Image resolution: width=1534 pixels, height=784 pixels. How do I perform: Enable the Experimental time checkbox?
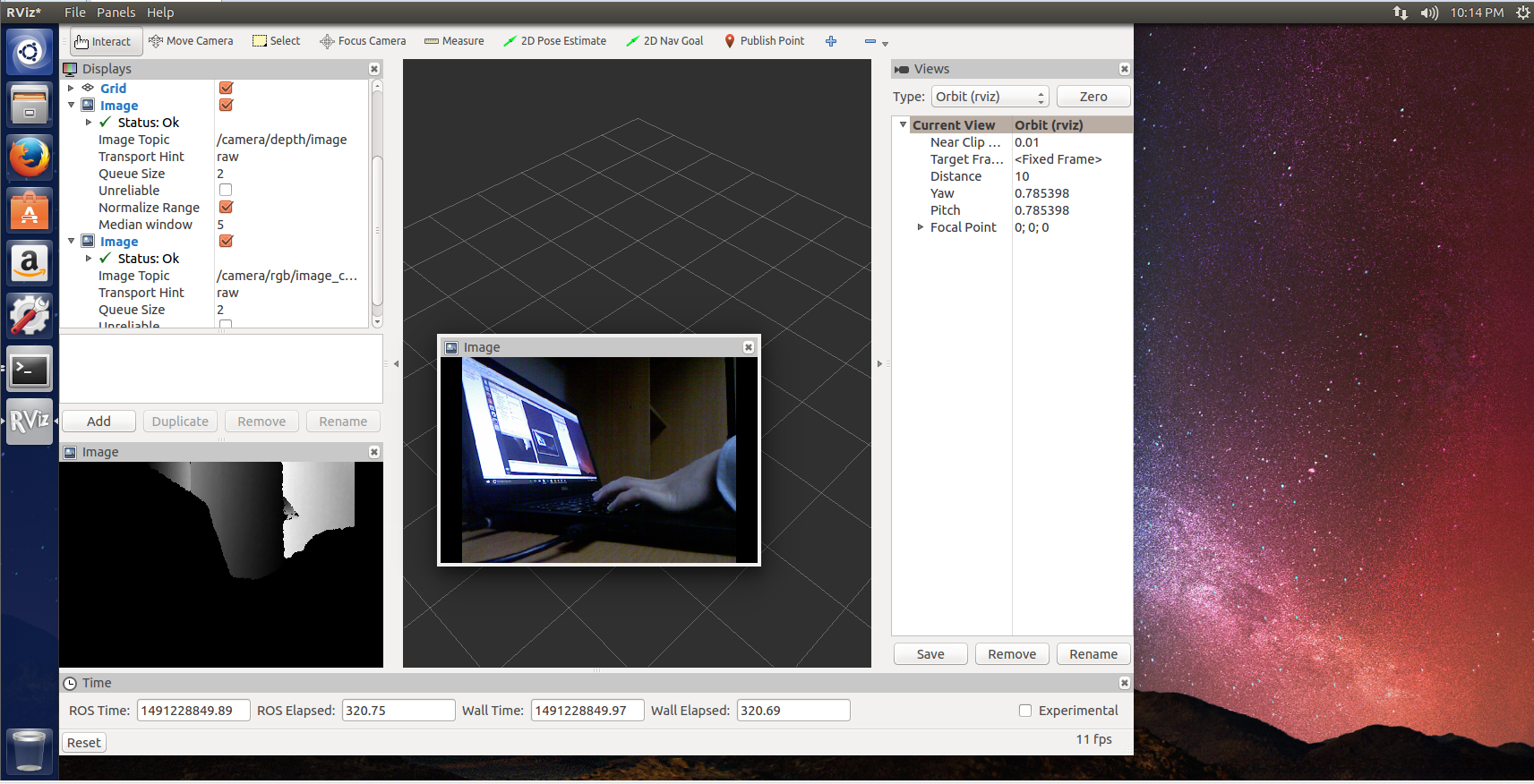pos(1025,711)
